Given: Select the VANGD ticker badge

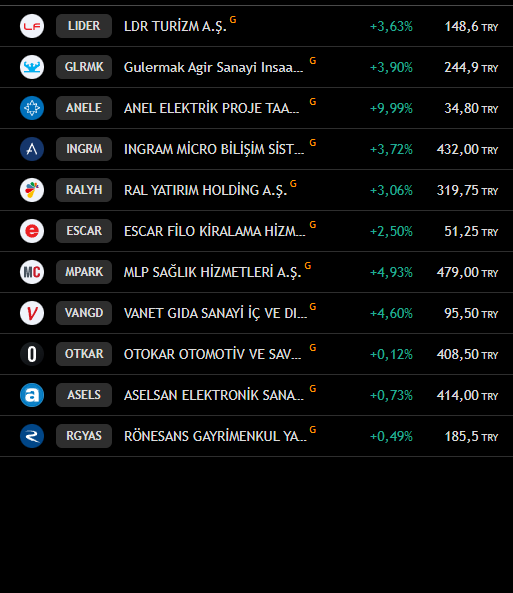Looking at the screenshot, I should coord(84,313).
